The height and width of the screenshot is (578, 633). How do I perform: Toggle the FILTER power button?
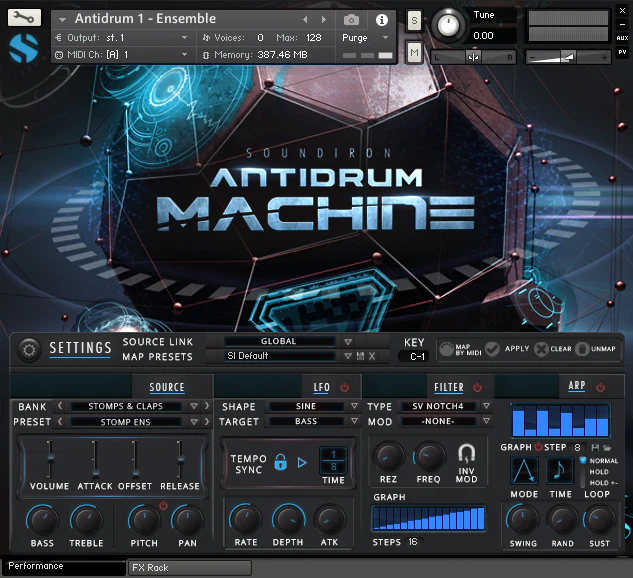coord(477,387)
